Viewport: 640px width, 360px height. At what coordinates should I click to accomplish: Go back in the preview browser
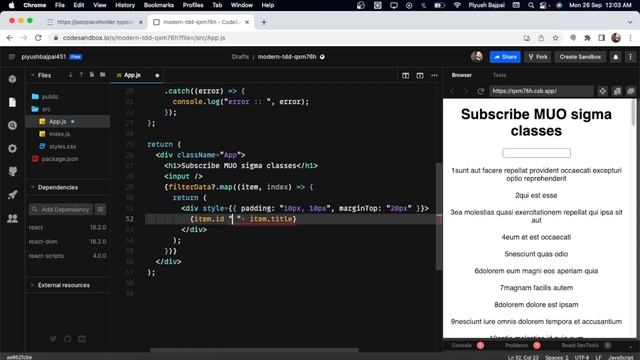pos(452,91)
